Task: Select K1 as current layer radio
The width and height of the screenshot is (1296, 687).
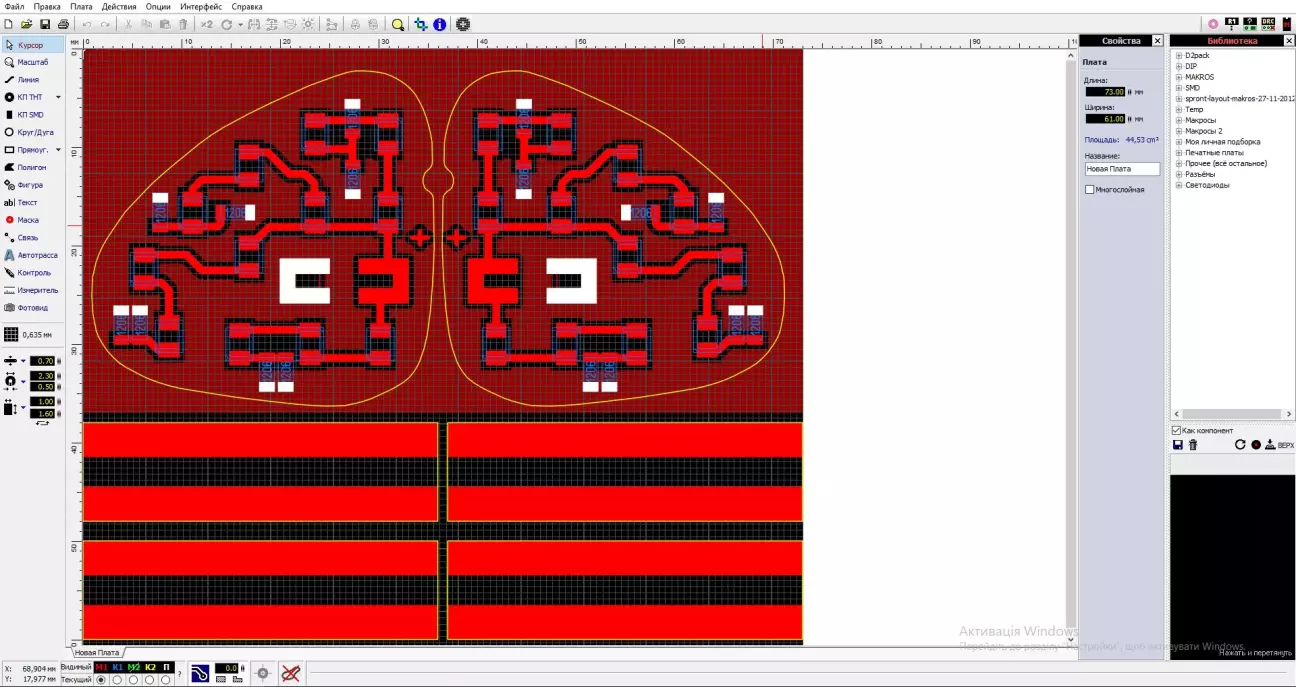Action: click(117, 680)
